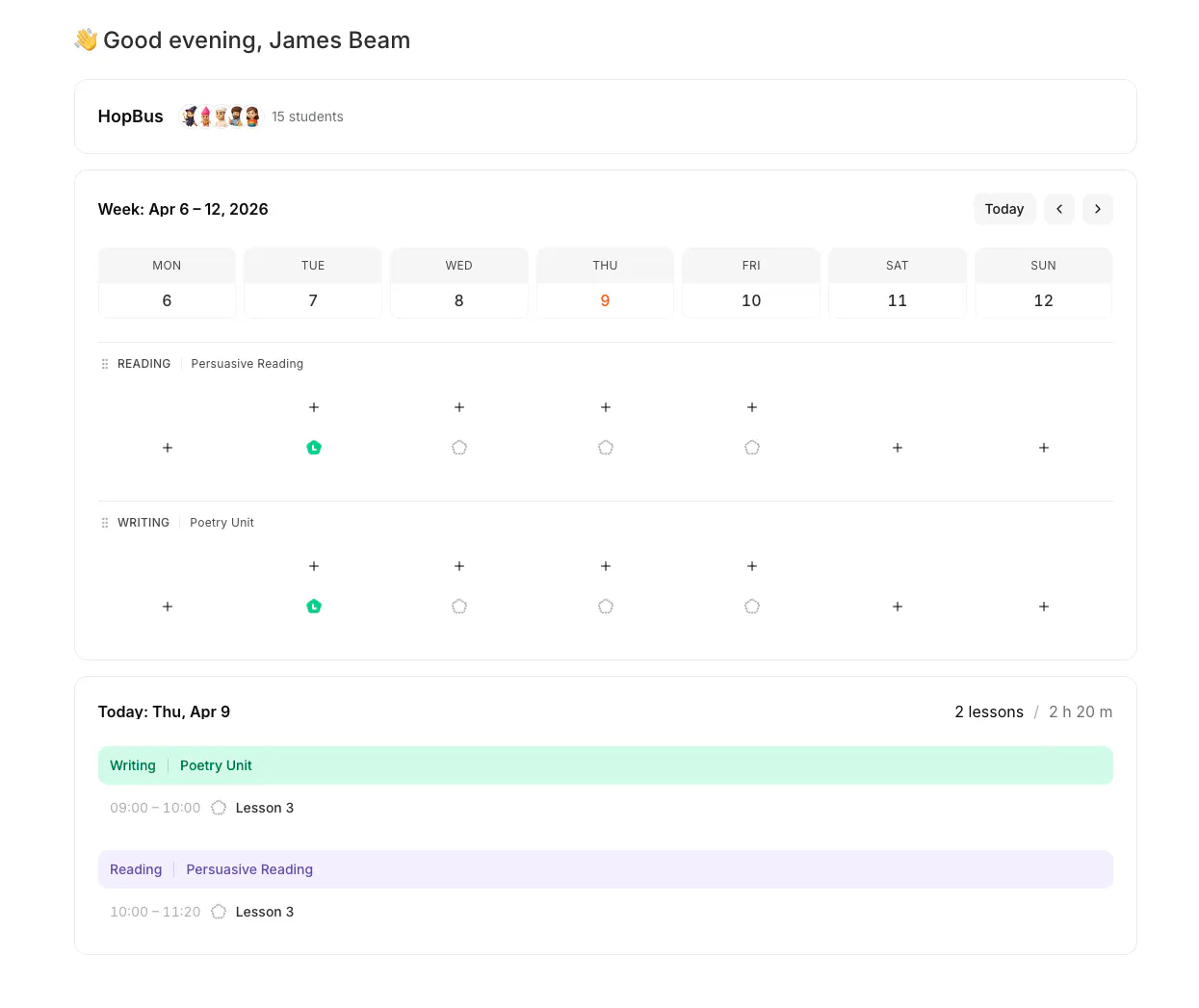Select the MON 6 day header
Image resolution: width=1199 pixels, height=1008 pixels.
pos(167,283)
